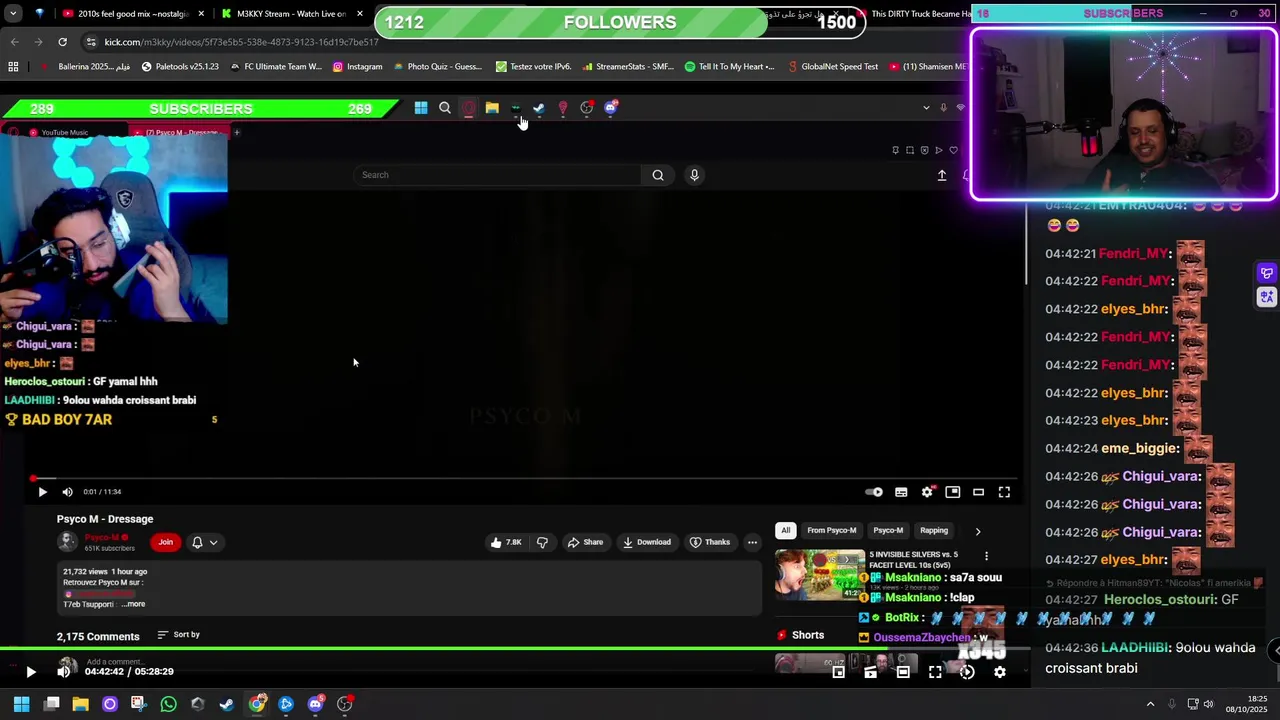Open YouTube player settings gear

(x=927, y=492)
